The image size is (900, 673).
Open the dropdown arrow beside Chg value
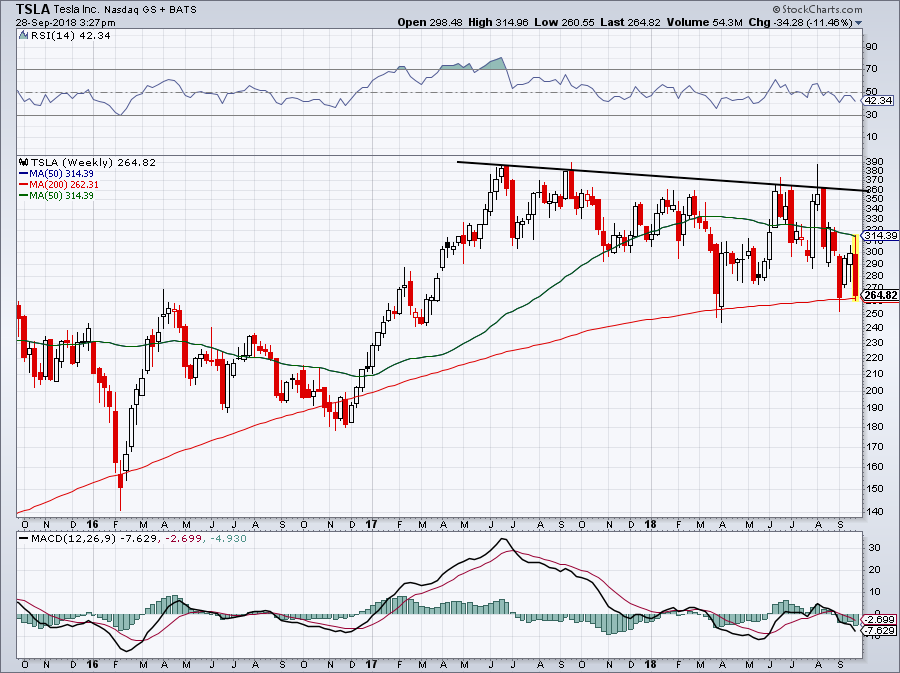(x=858, y=24)
